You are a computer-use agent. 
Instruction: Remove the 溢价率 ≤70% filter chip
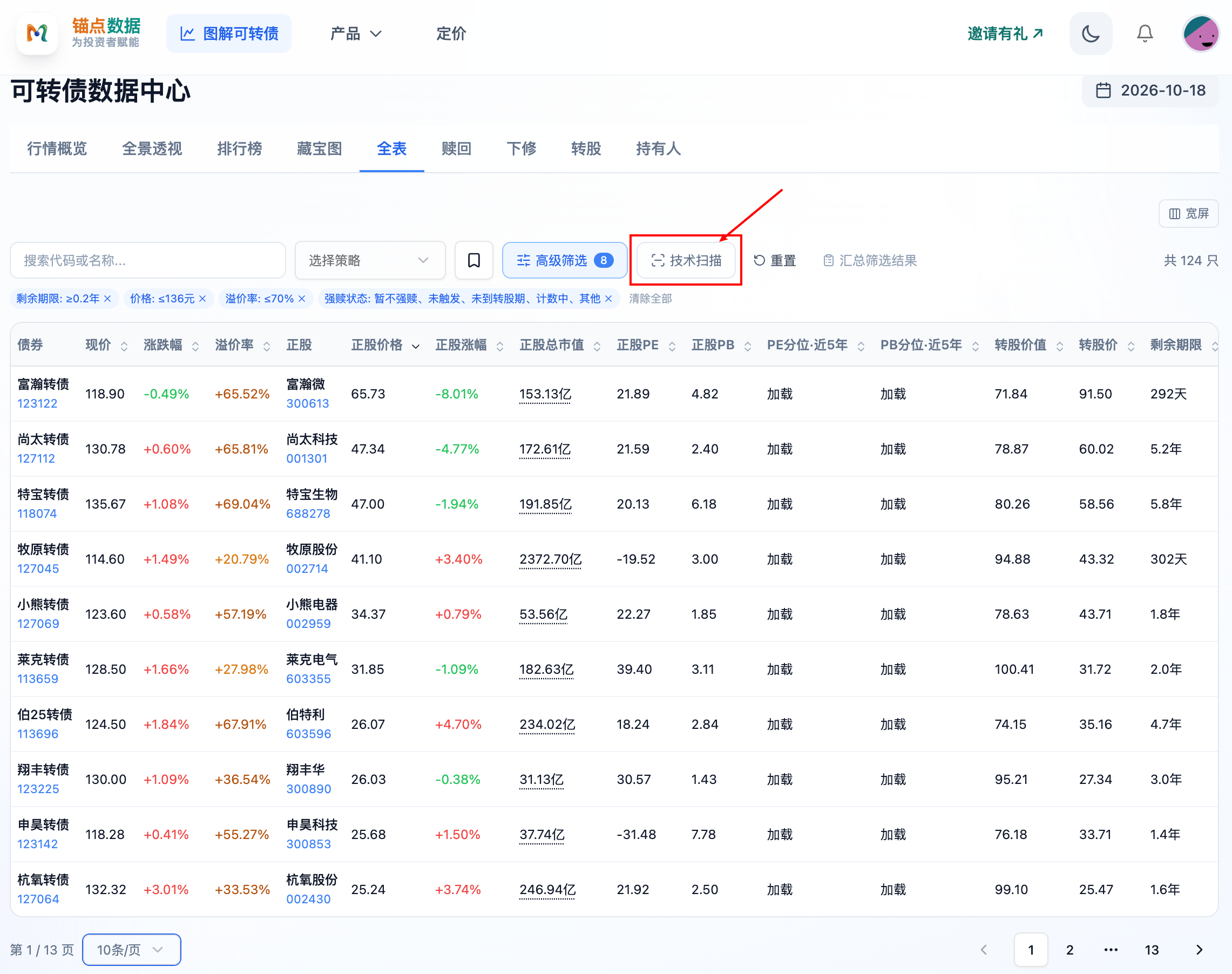(x=302, y=299)
